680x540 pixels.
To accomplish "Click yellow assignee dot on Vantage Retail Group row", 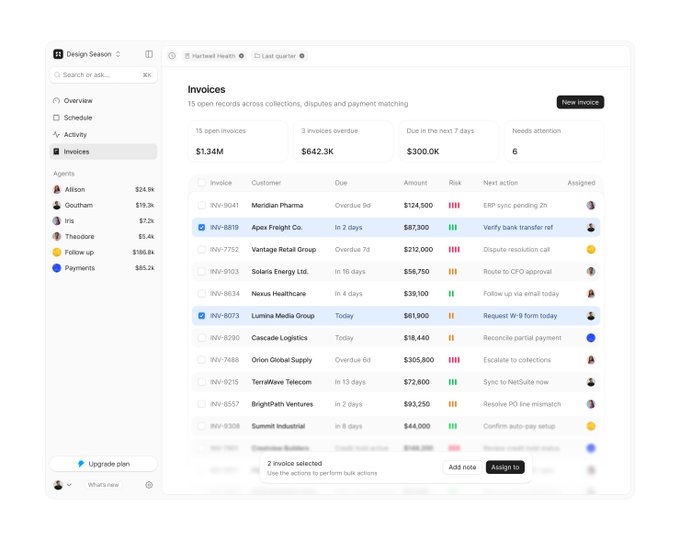I will point(591,249).
